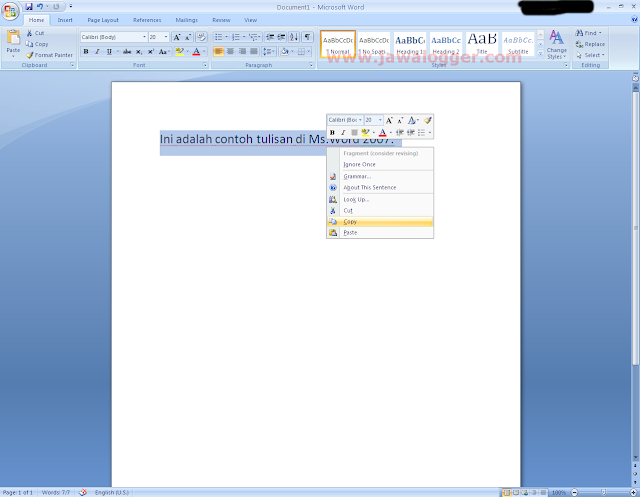Screen dimensions: 640x497
Task: Click Find in the Editing group
Action: pos(589,33)
